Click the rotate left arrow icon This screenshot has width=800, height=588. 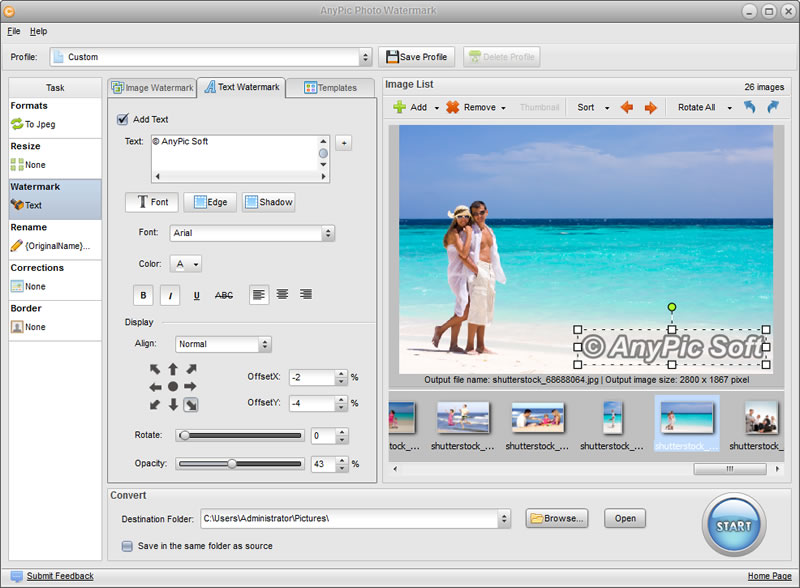click(x=749, y=107)
